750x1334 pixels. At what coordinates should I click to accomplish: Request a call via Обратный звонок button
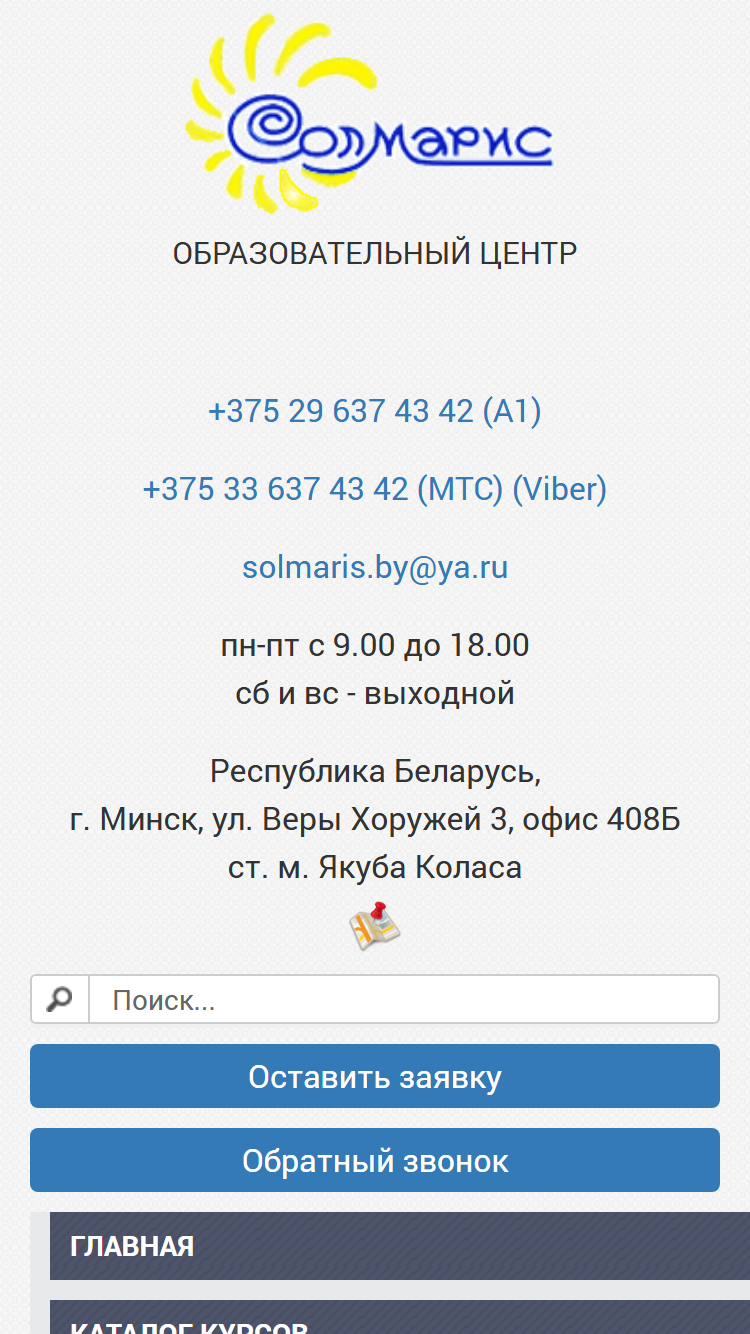point(375,1160)
